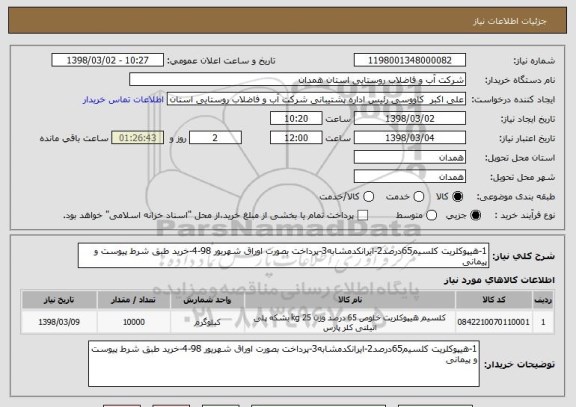Click the استان محل تحویل field
This screenshot has height=407, width=576.
410,157
